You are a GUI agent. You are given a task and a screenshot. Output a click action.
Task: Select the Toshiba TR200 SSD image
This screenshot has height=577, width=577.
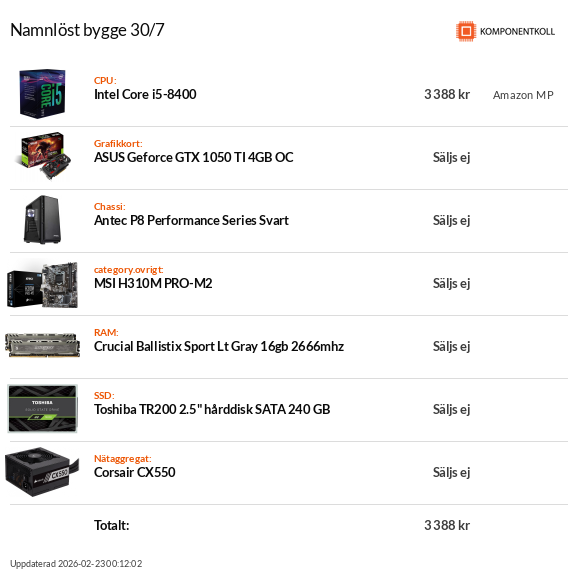click(43, 409)
